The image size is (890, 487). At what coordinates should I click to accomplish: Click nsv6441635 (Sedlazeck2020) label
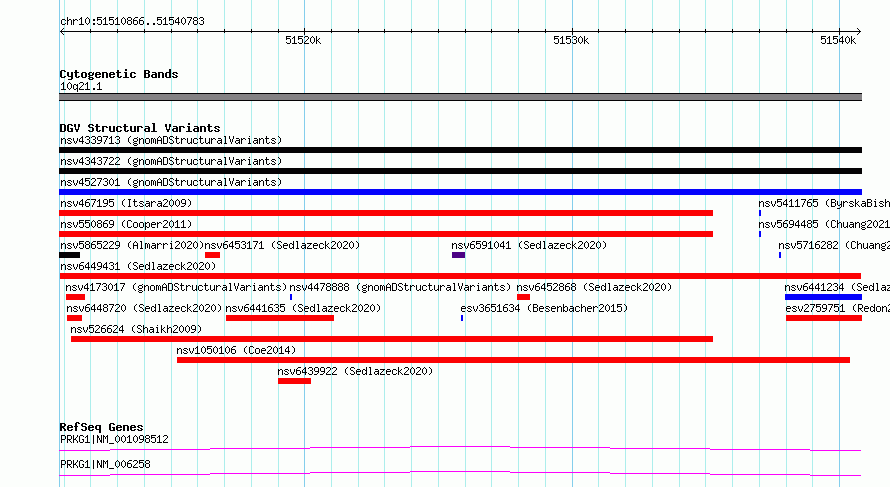pyautogui.click(x=303, y=308)
